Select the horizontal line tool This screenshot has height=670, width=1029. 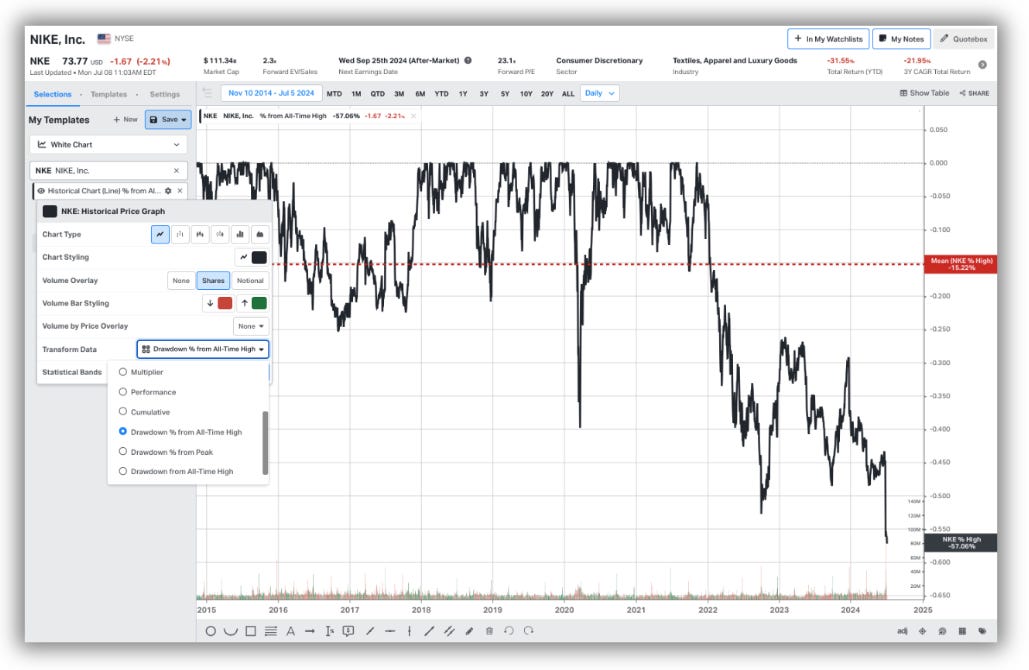click(390, 631)
